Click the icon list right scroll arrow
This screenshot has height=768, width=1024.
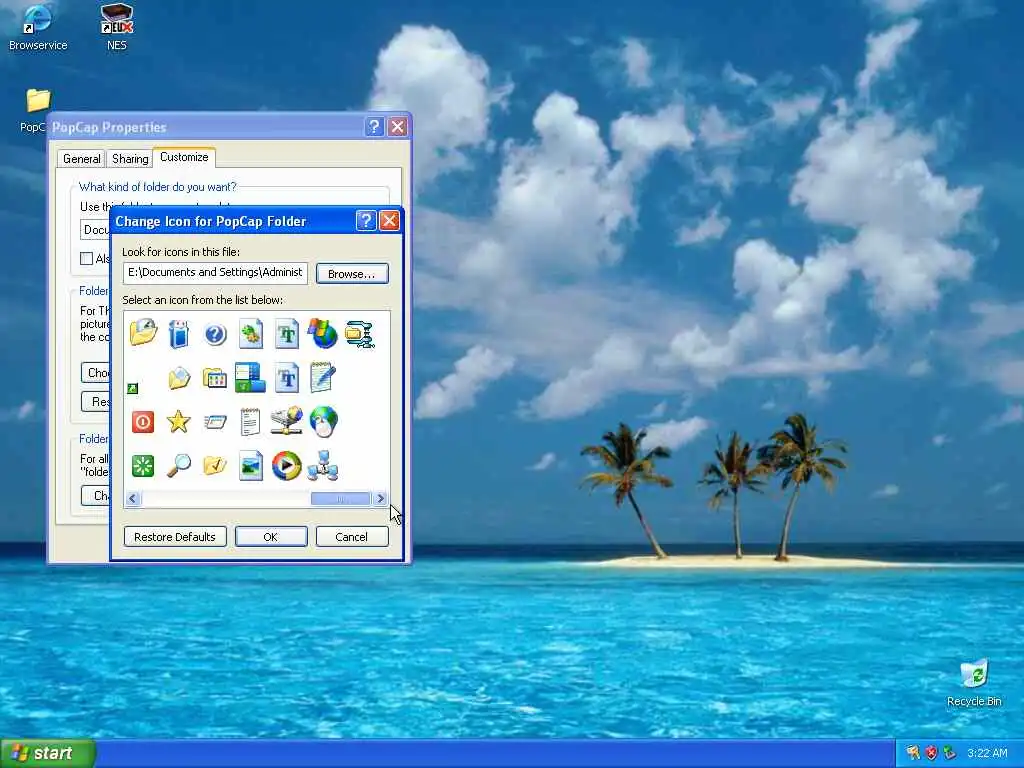[x=380, y=498]
